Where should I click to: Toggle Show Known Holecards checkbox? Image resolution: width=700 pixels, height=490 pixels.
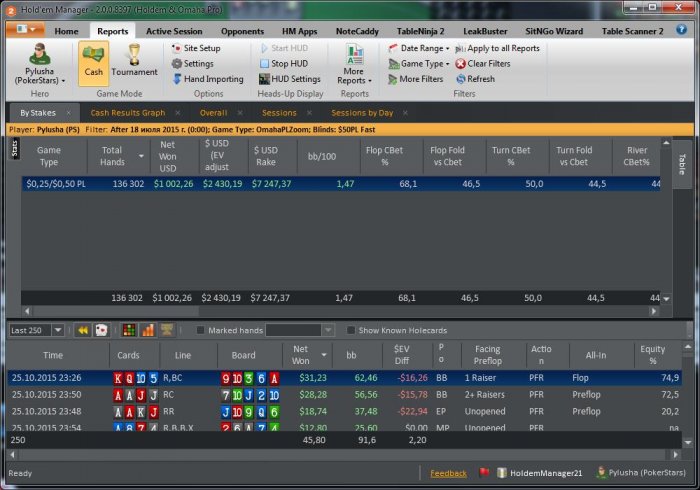[x=350, y=330]
